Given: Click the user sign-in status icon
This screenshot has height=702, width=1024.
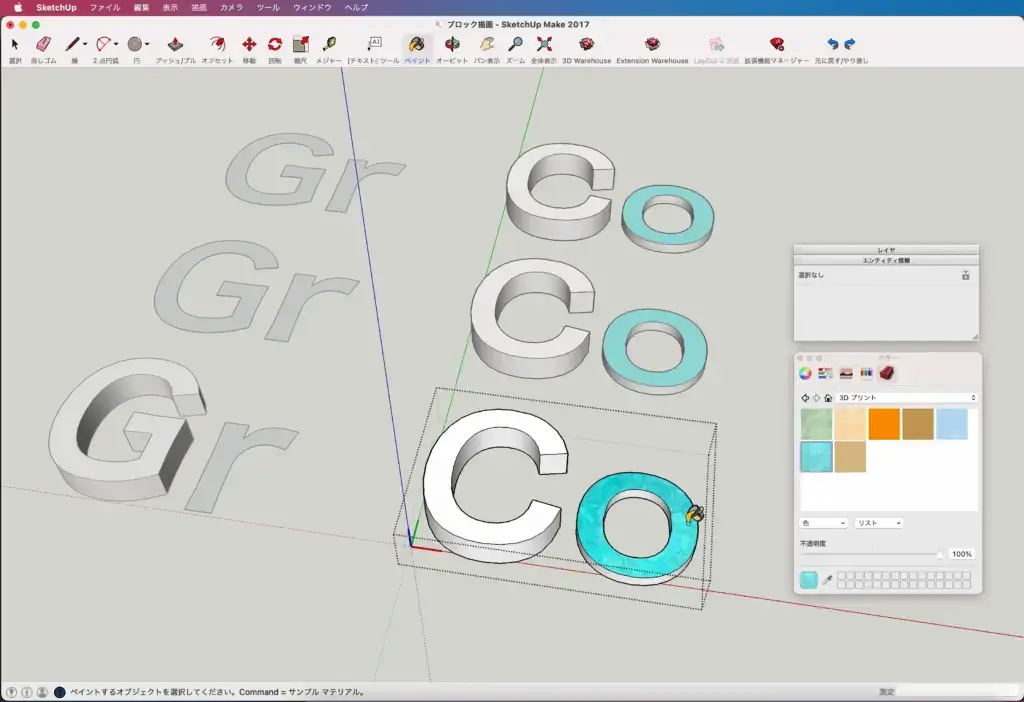Looking at the screenshot, I should click(42, 692).
